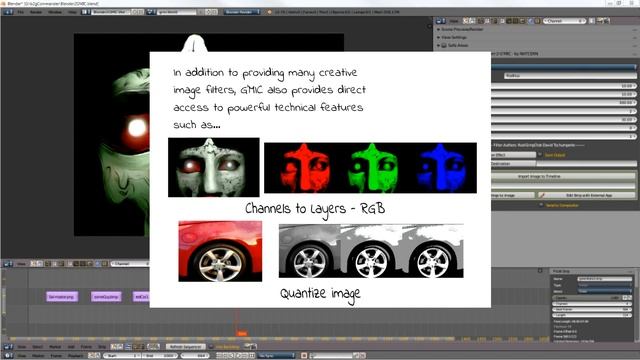Open the Blend mode dropdown in Edit Strip
640x360 pixels.
604,291
